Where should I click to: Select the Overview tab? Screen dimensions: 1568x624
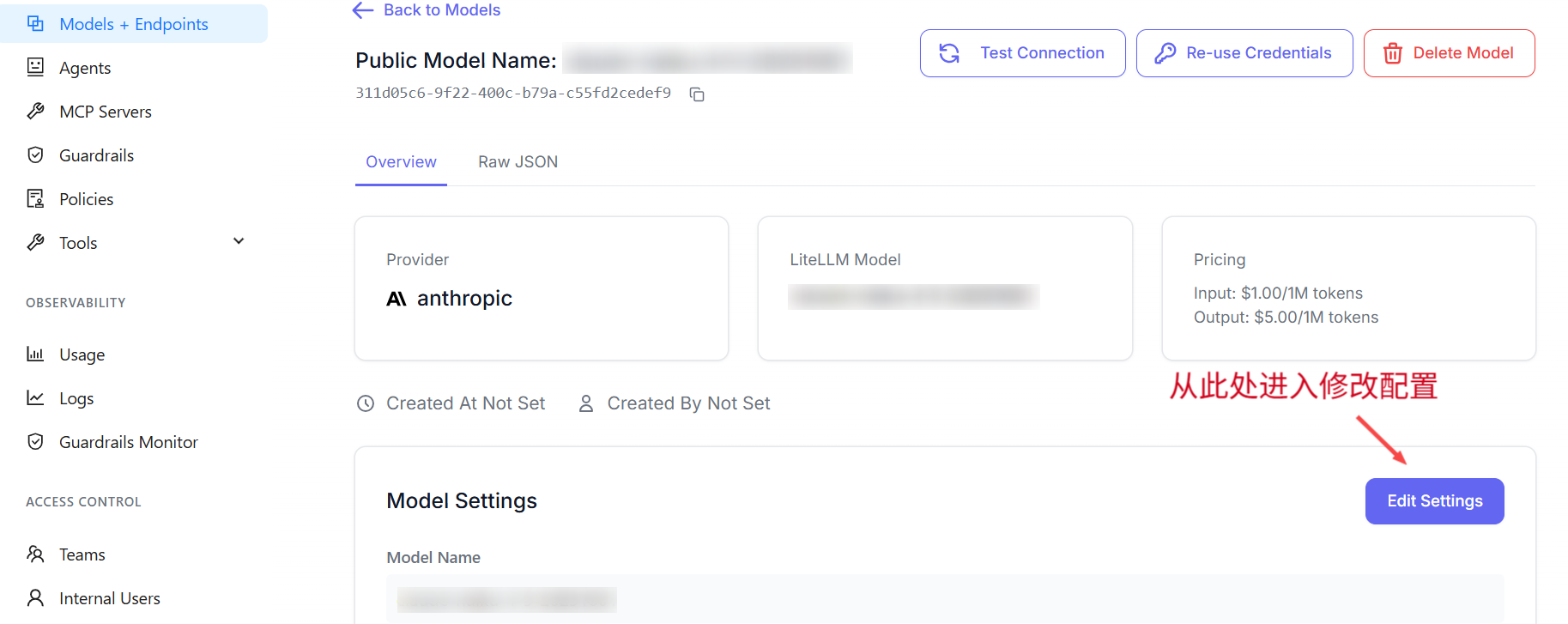click(401, 162)
